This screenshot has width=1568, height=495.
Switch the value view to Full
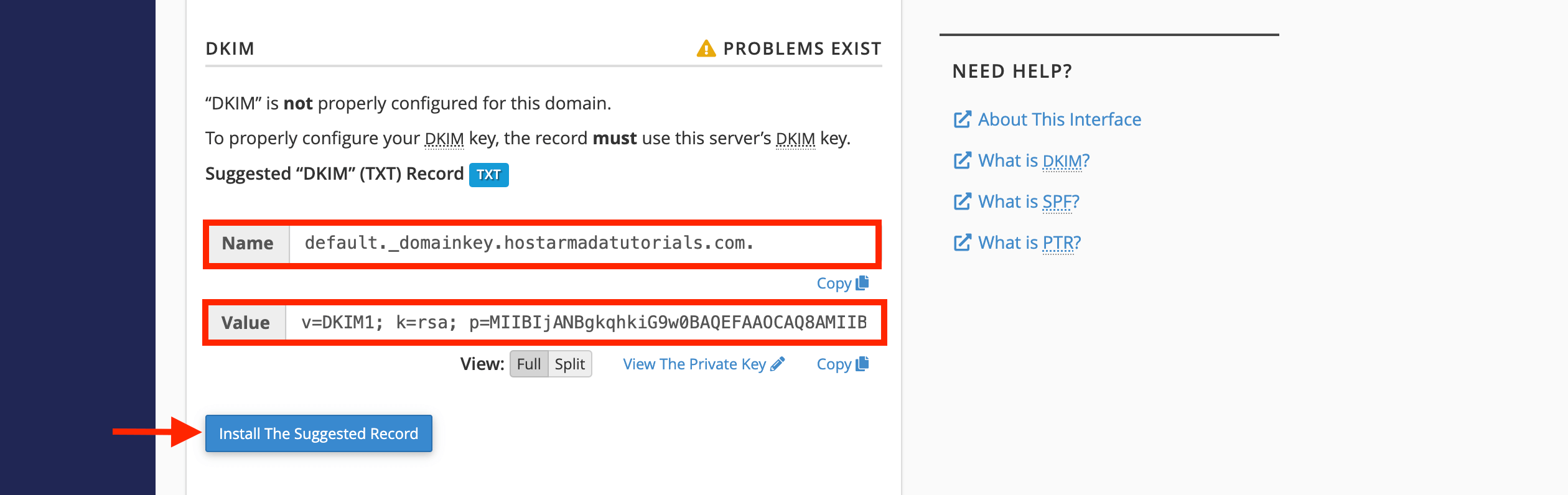click(x=529, y=364)
